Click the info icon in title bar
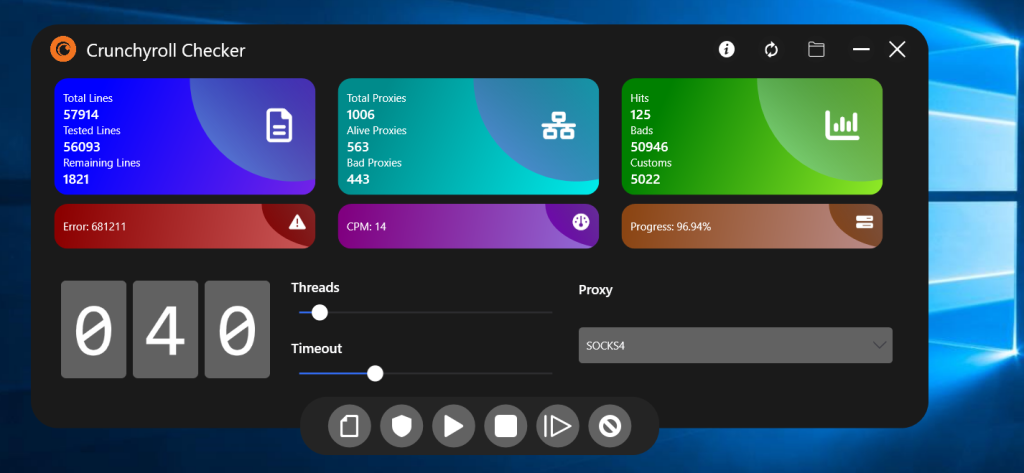The height and width of the screenshot is (473, 1024). point(726,49)
